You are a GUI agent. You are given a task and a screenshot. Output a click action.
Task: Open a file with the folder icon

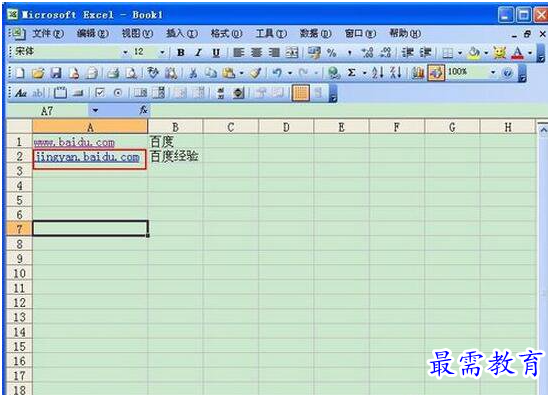[38, 73]
